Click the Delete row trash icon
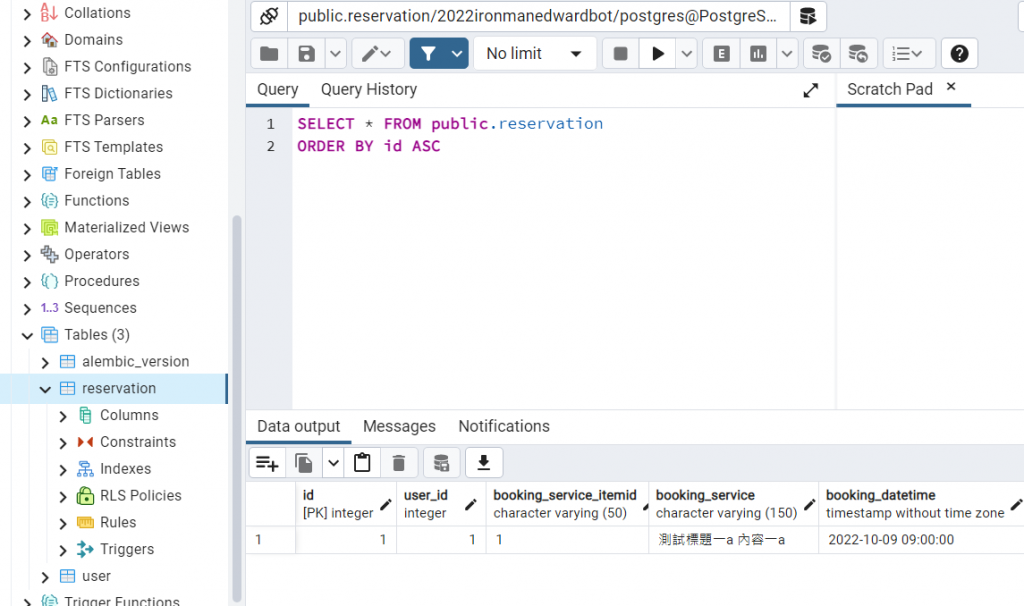This screenshot has height=606, width=1024. [x=398, y=463]
